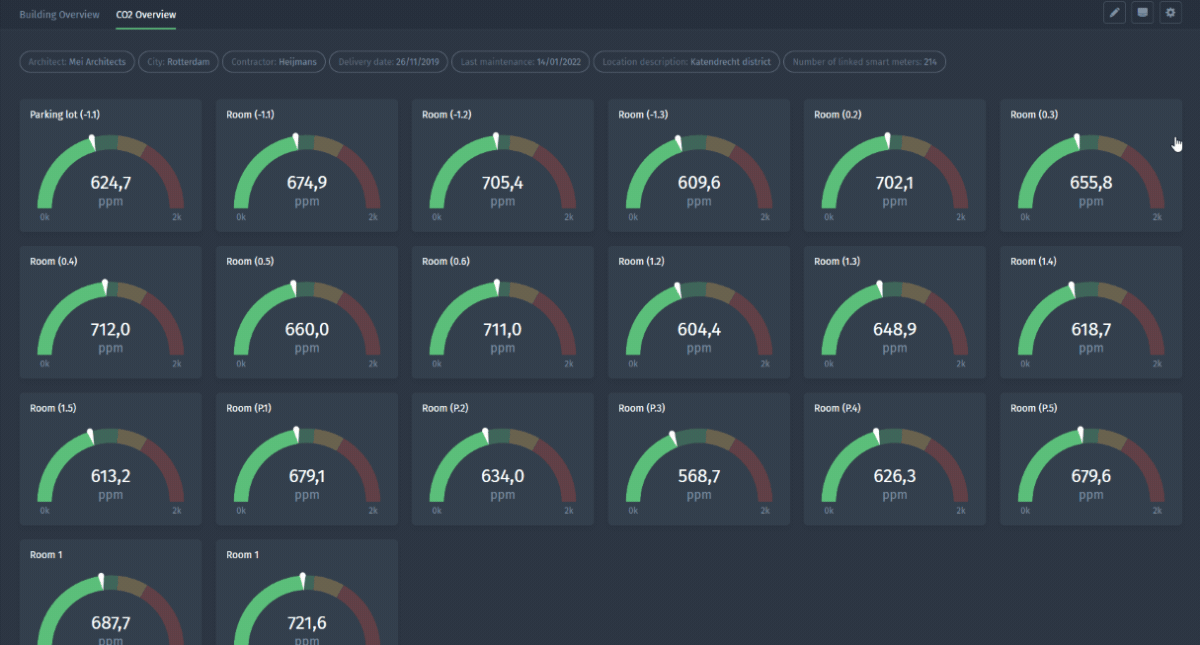Click the City: Rotterdam tag
Image resolution: width=1200 pixels, height=645 pixels.
[x=178, y=62]
